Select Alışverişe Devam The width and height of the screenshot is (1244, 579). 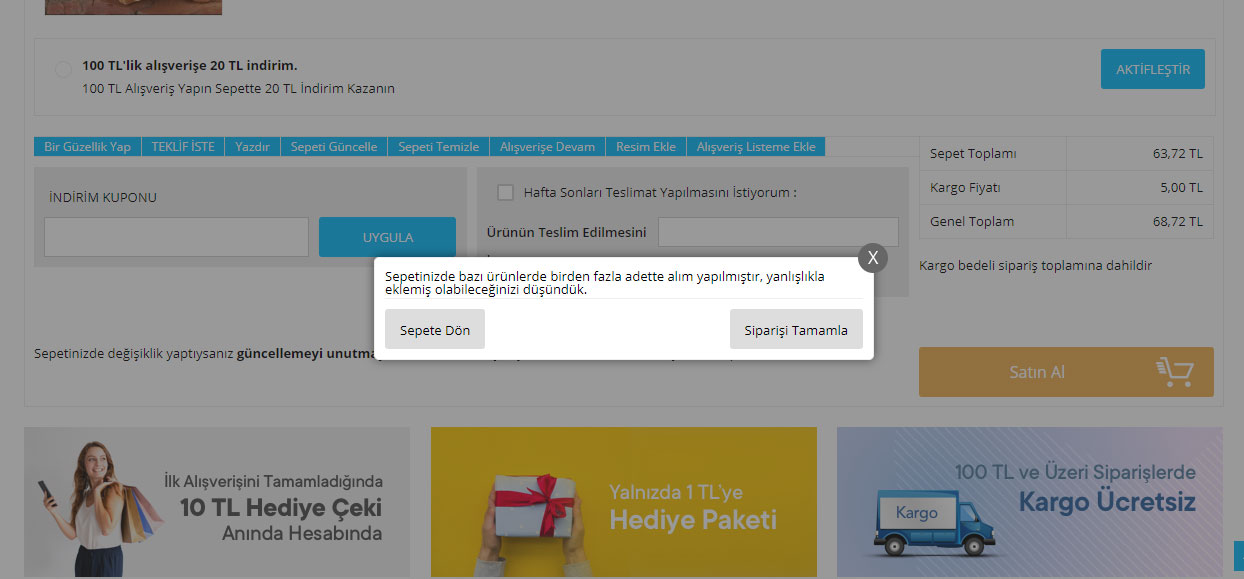548,146
